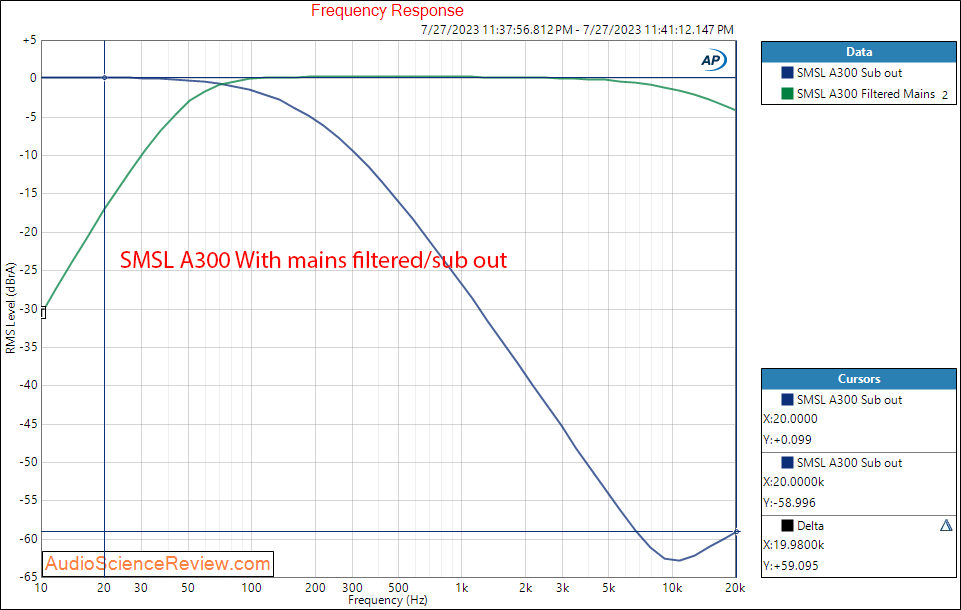The width and height of the screenshot is (961, 610).
Task: Select 'SMSL A300 Sub out' in the Data legend
Action: [x=849, y=73]
